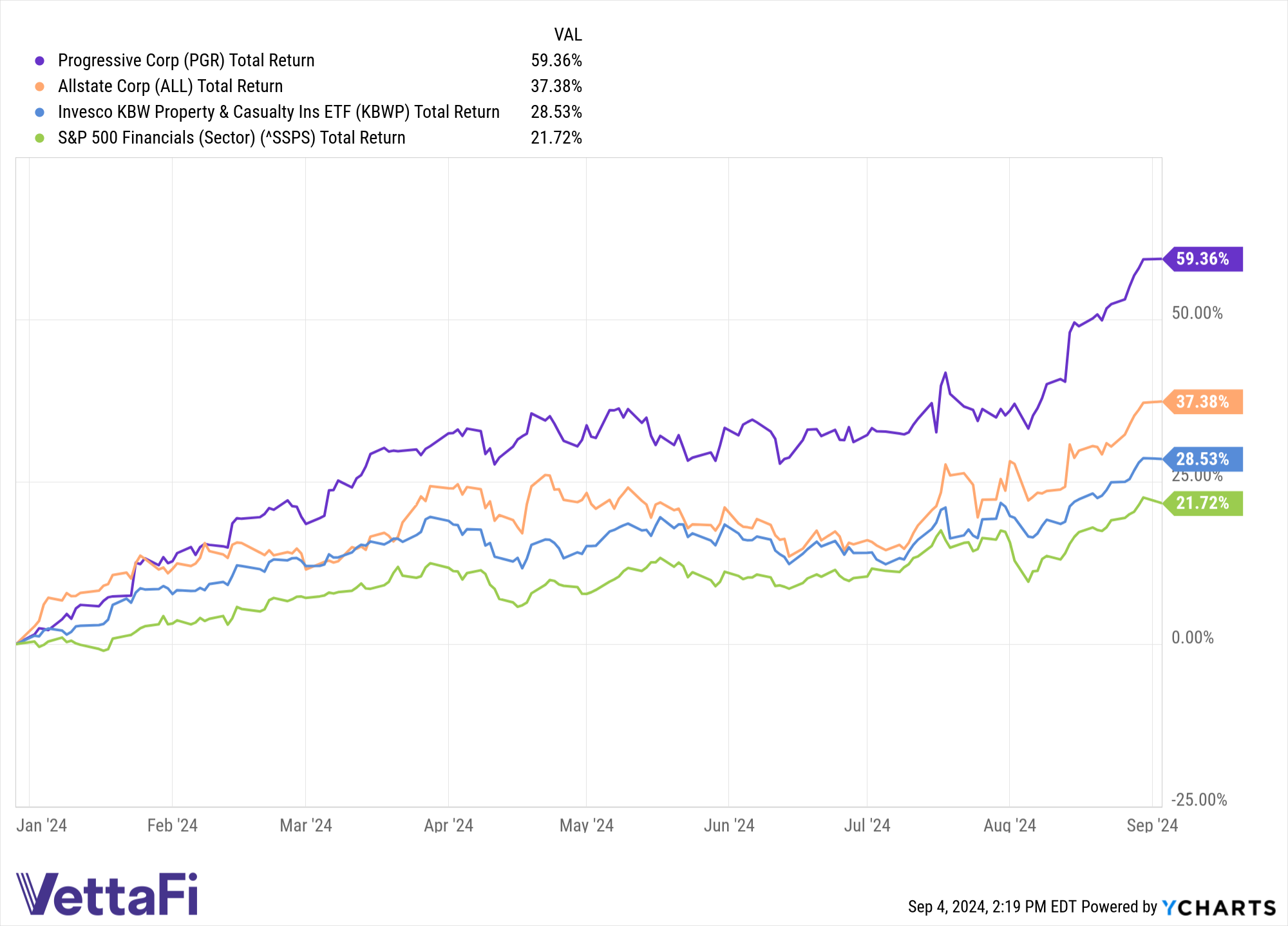Viewport: 1288px width, 926px height.
Task: Click the Sep '24 x-axis label
Action: coord(1152,826)
